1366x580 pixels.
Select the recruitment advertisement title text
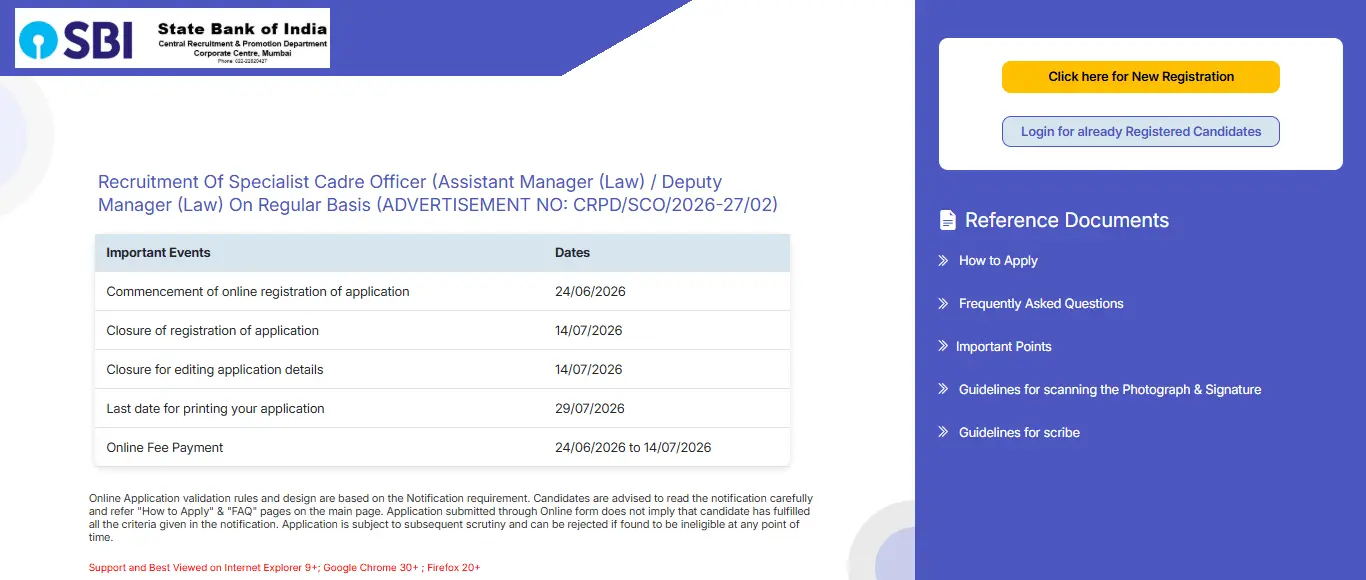click(438, 193)
